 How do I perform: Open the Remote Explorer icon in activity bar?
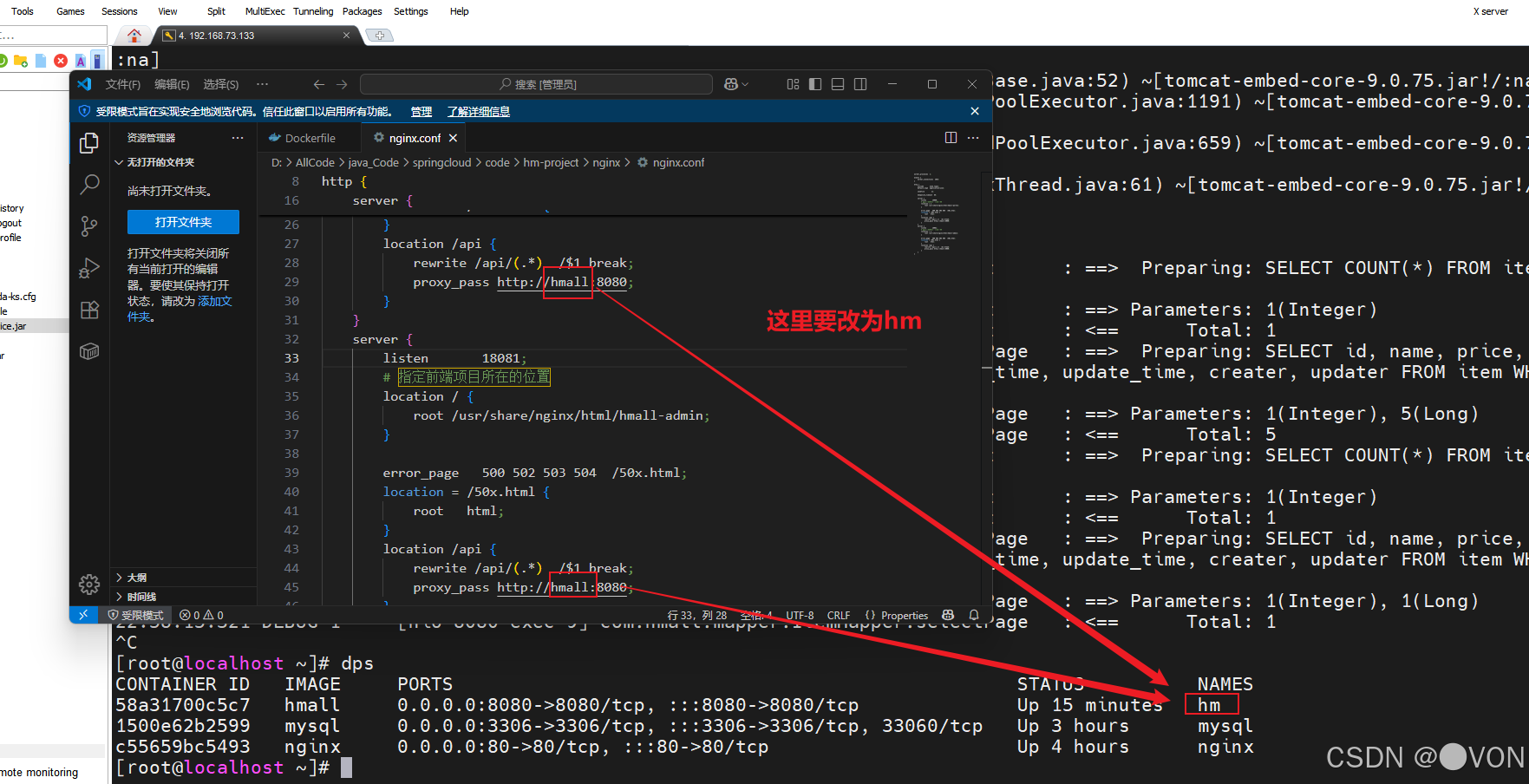click(89, 351)
